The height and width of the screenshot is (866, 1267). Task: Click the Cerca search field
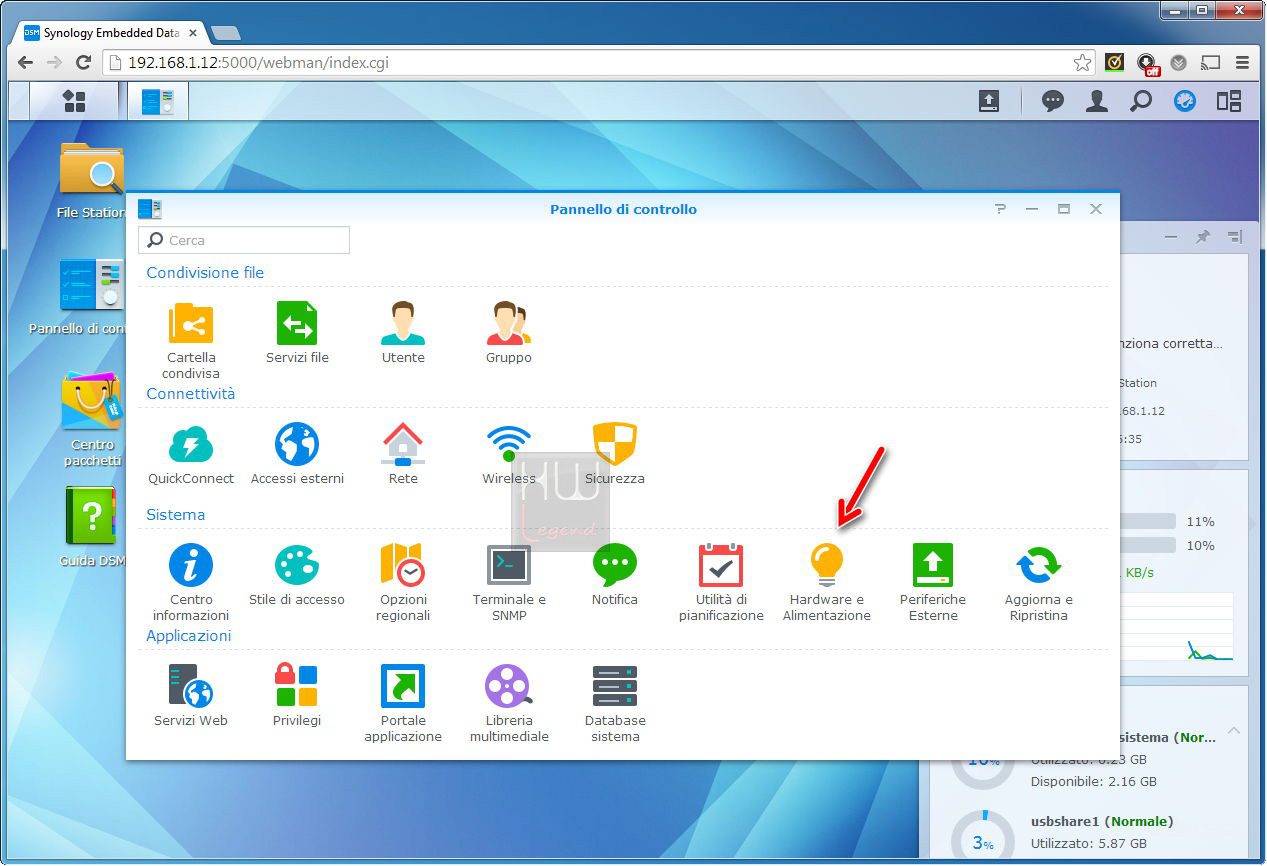(244, 240)
